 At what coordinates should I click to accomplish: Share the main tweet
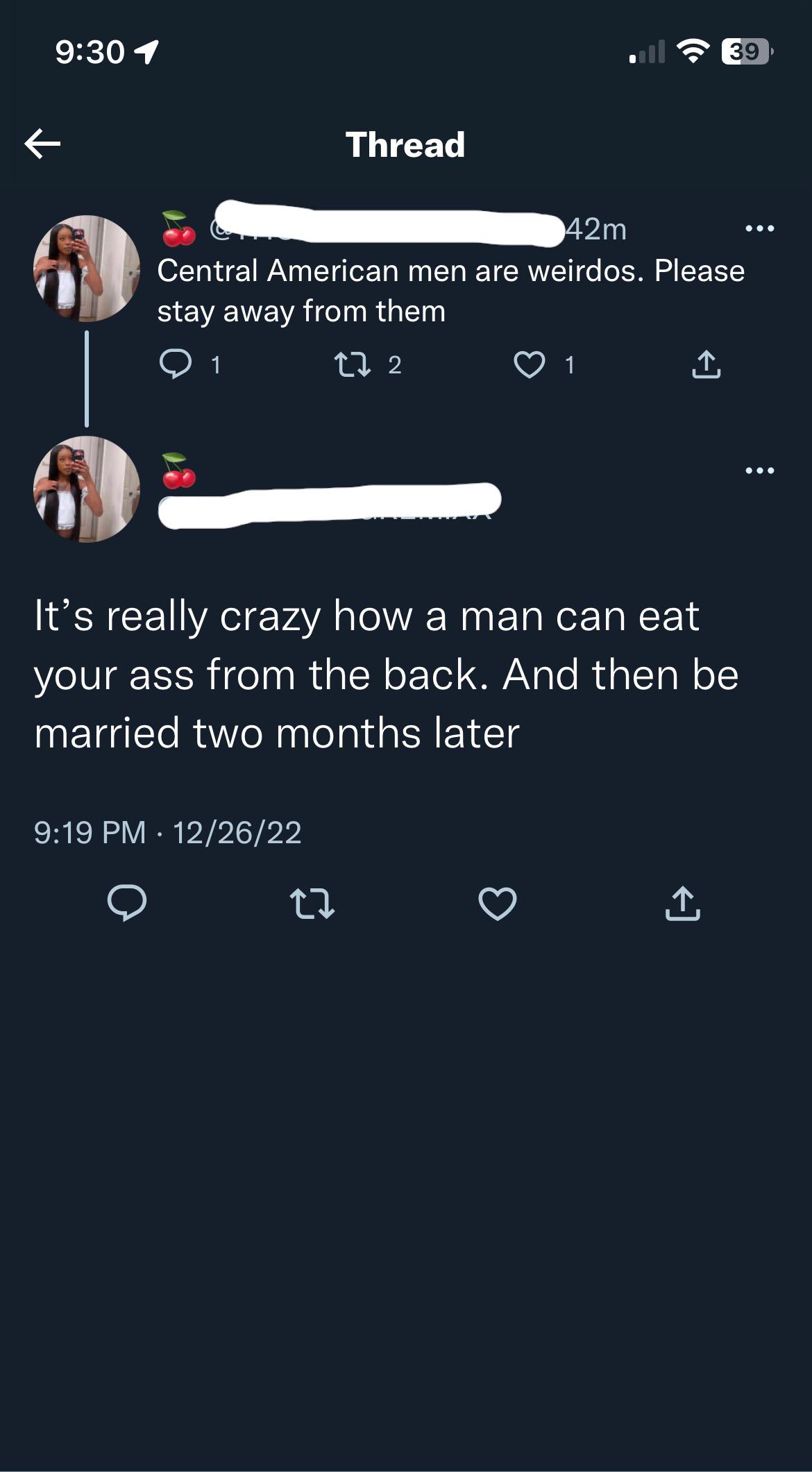point(683,903)
